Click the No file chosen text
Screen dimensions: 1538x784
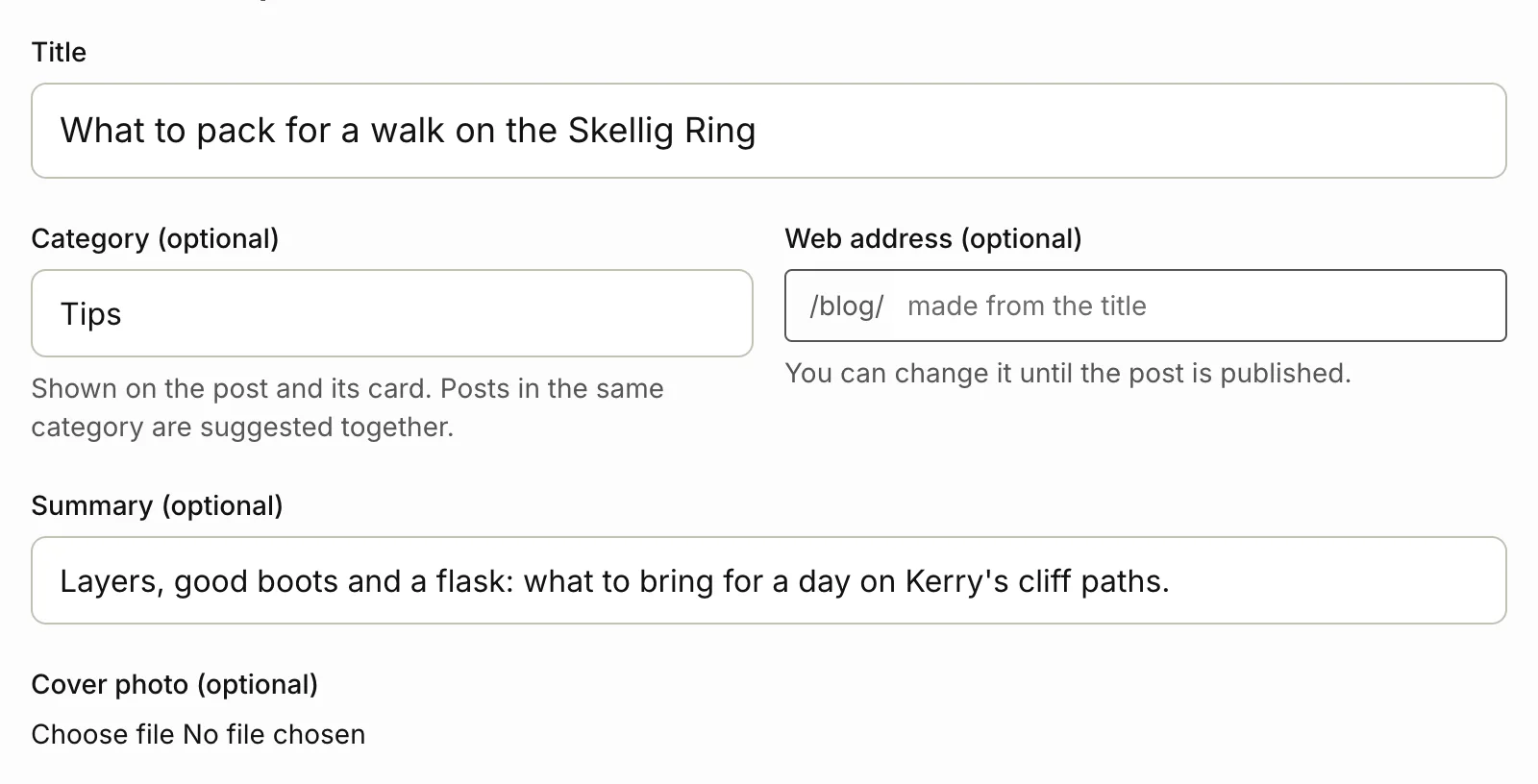[x=274, y=734]
